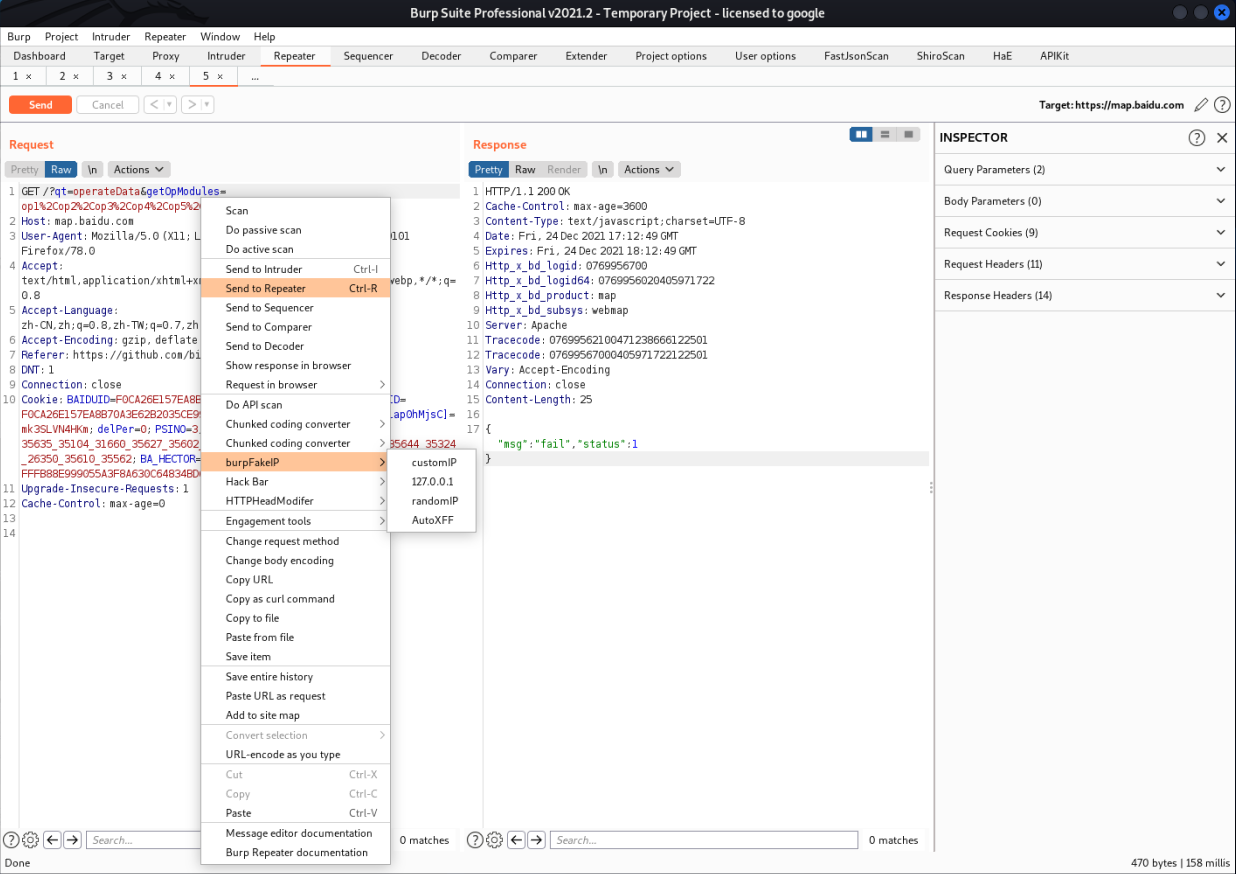Choose Copy as curl command

295,599
